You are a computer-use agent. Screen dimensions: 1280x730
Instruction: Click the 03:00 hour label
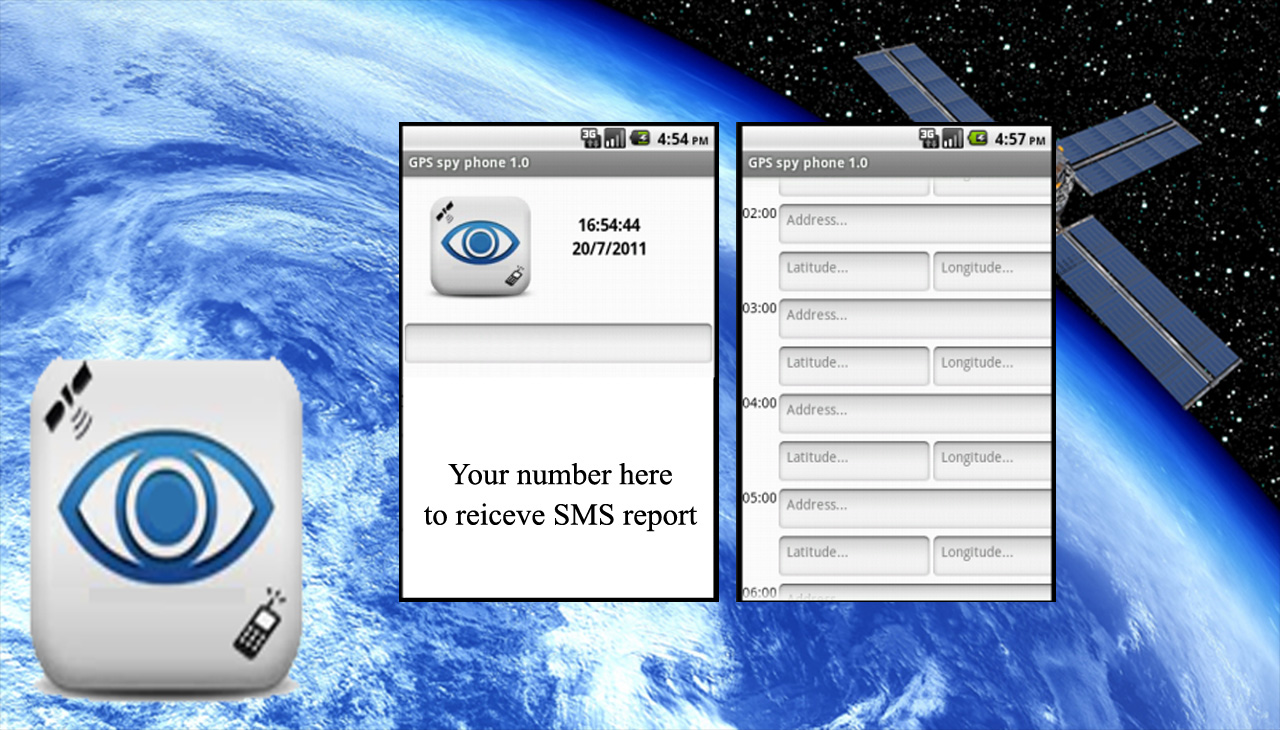point(759,308)
